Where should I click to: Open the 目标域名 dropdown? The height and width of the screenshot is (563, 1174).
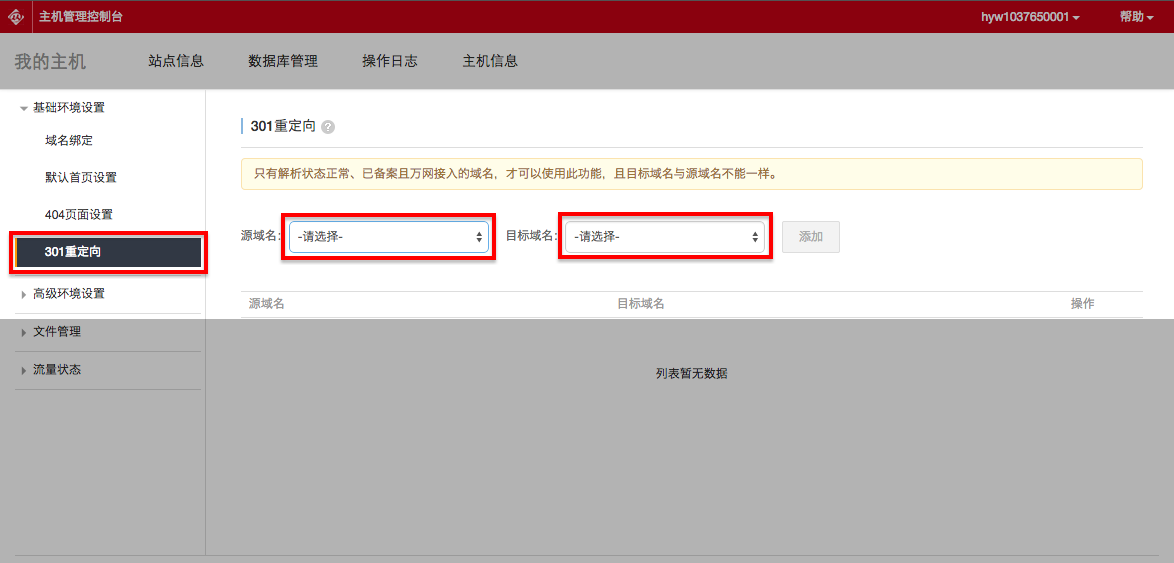665,237
